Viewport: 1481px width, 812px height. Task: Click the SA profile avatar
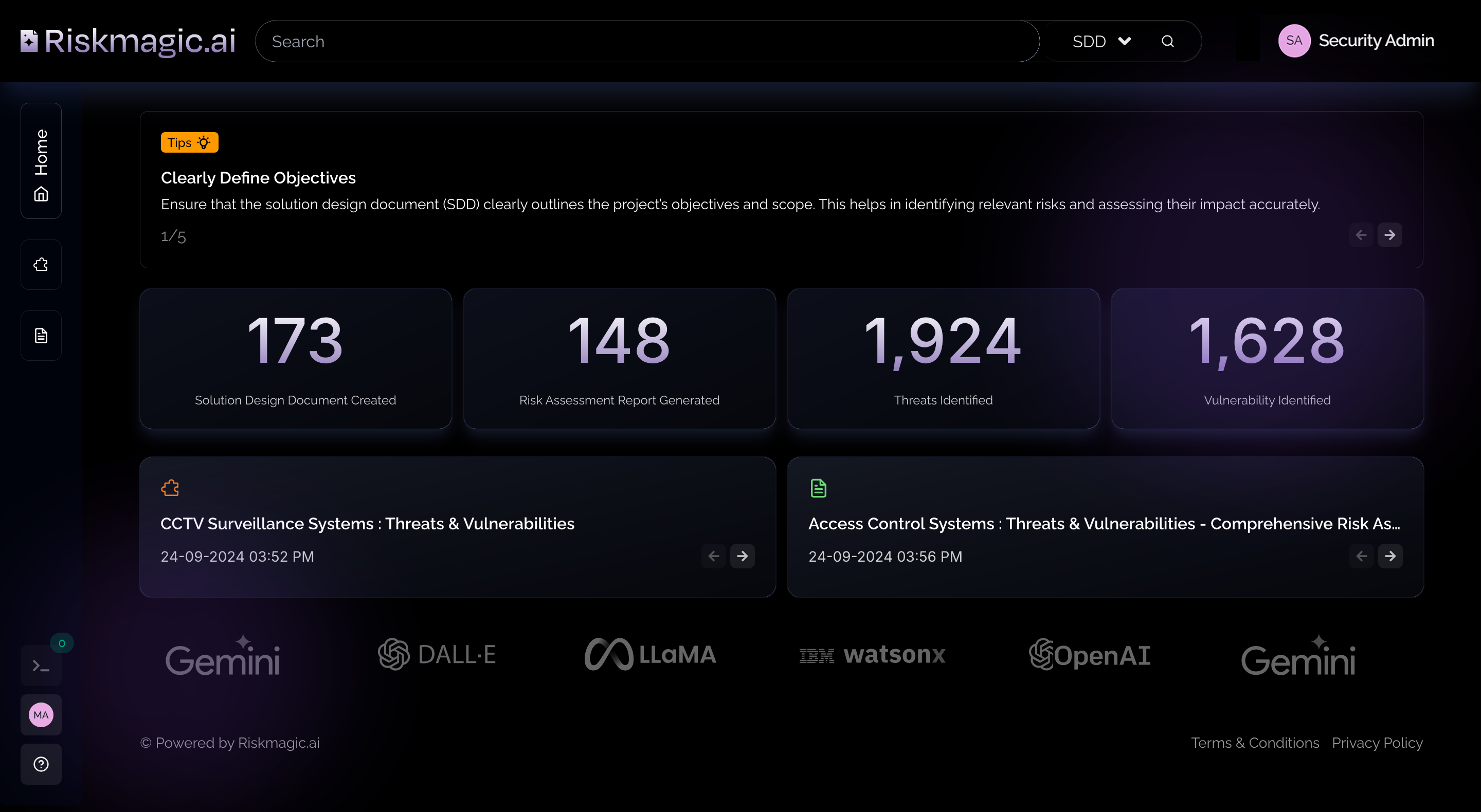1294,41
